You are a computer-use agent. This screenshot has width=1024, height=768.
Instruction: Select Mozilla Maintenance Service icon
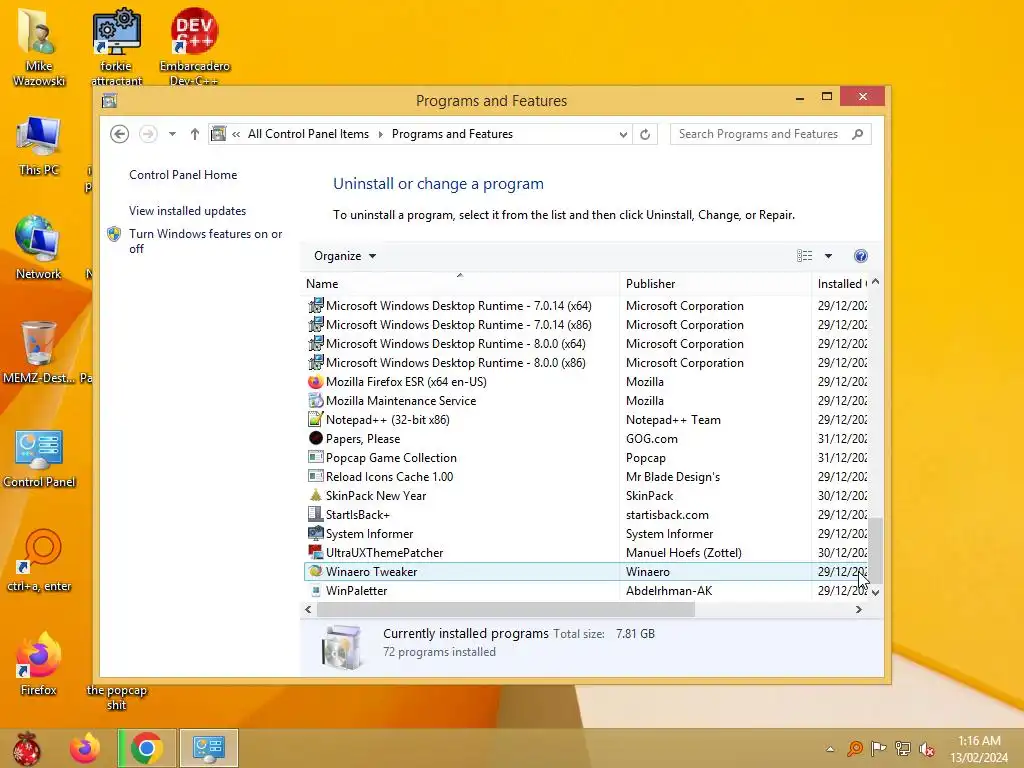click(x=315, y=400)
